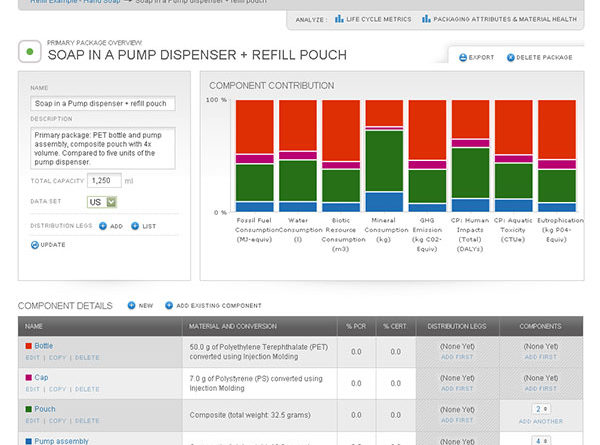Image resolution: width=600 pixels, height=445 pixels.
Task: Click the GHG Emission chart bar
Action: (x=427, y=156)
